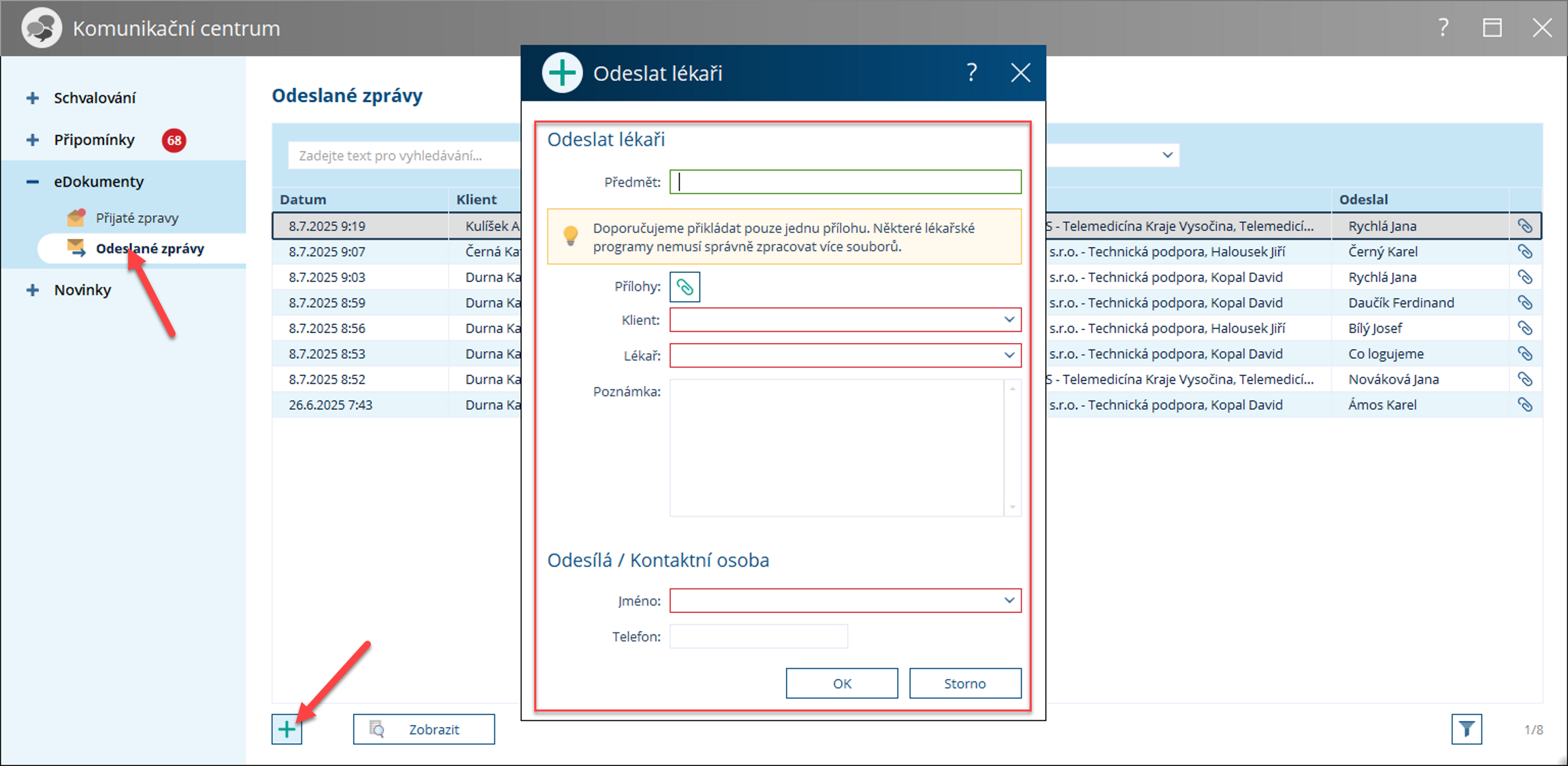The width and height of the screenshot is (1568, 766).
Task: Select Odeslané zprávy in sidebar
Action: pyautogui.click(x=150, y=249)
